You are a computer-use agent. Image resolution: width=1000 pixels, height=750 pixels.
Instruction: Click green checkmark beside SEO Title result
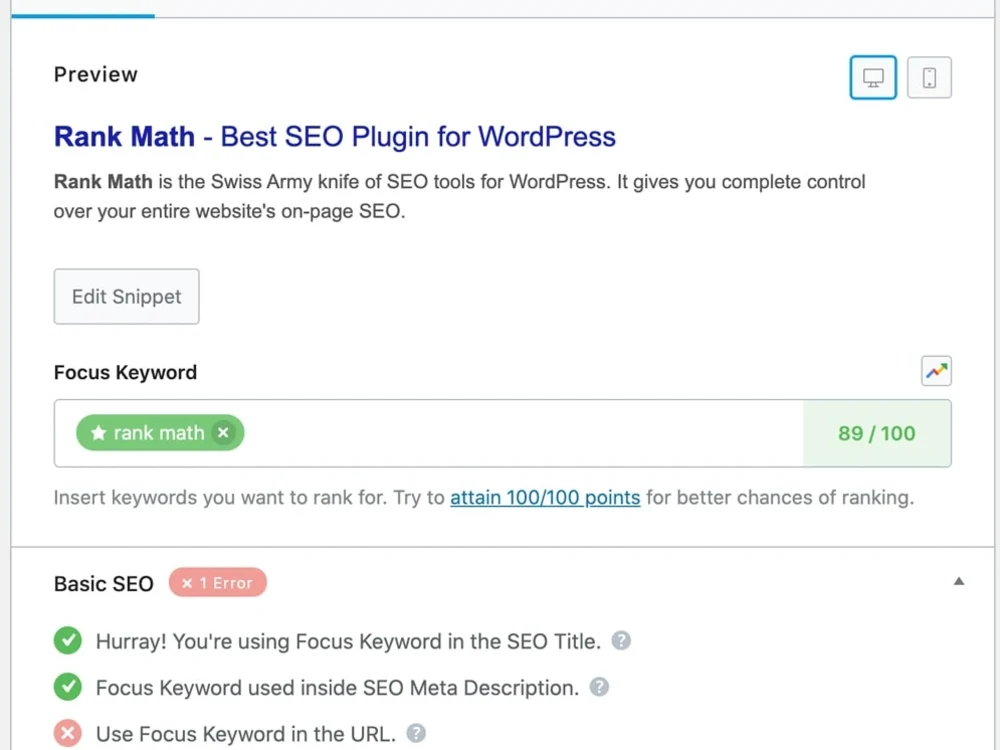click(68, 640)
